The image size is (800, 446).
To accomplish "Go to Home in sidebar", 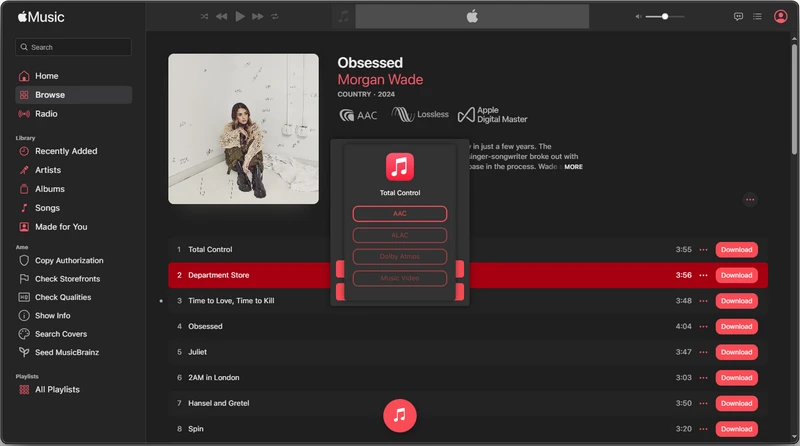I will coord(73,76).
